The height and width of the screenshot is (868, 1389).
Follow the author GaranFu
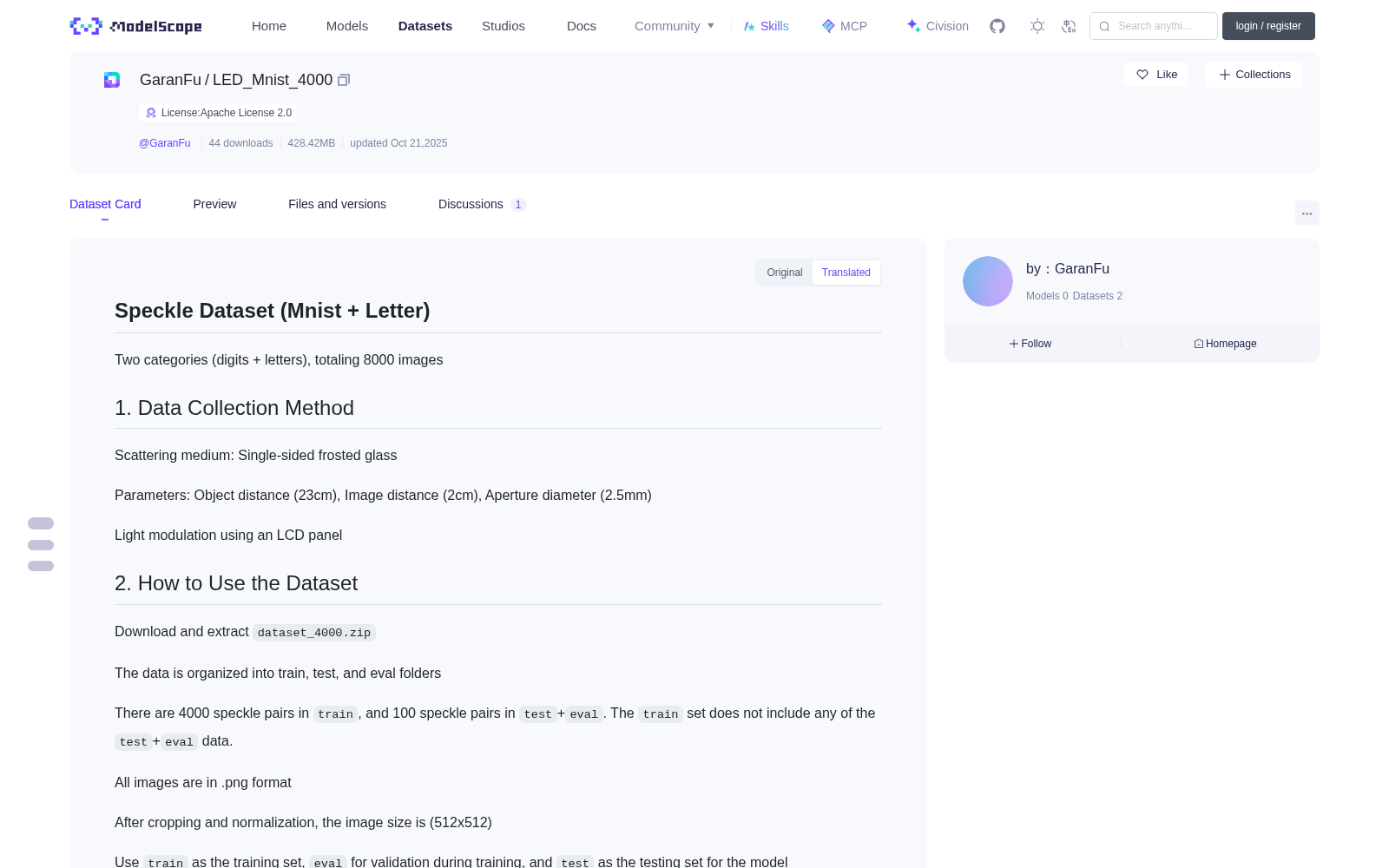1030,344
